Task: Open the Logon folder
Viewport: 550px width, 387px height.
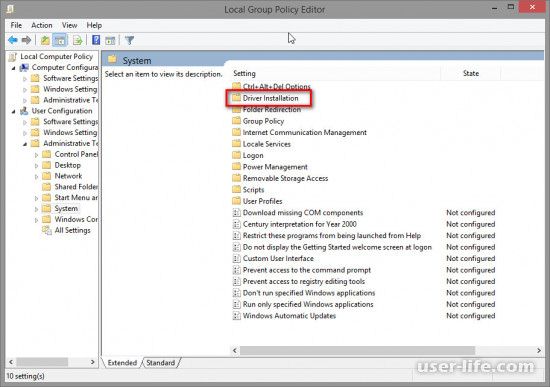Action: click(x=253, y=155)
